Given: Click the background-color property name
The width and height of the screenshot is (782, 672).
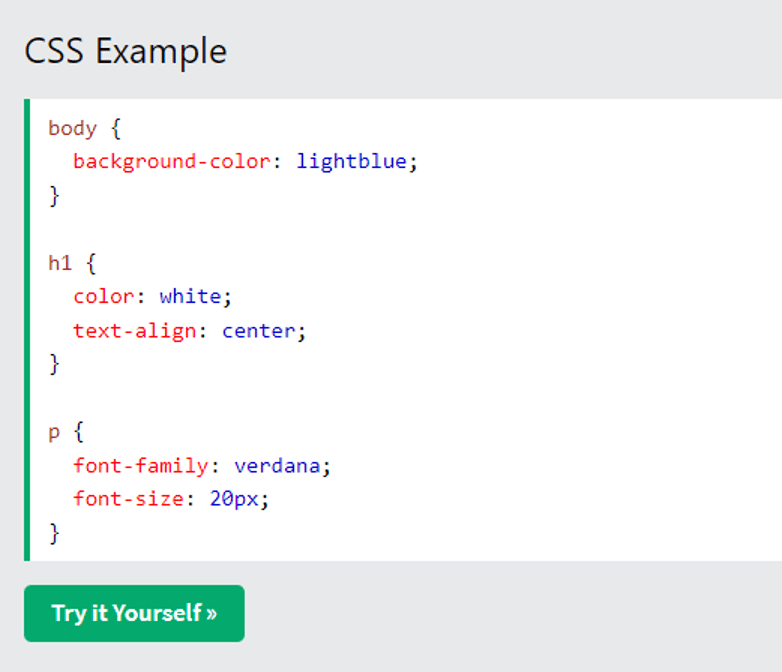Looking at the screenshot, I should click(172, 162).
